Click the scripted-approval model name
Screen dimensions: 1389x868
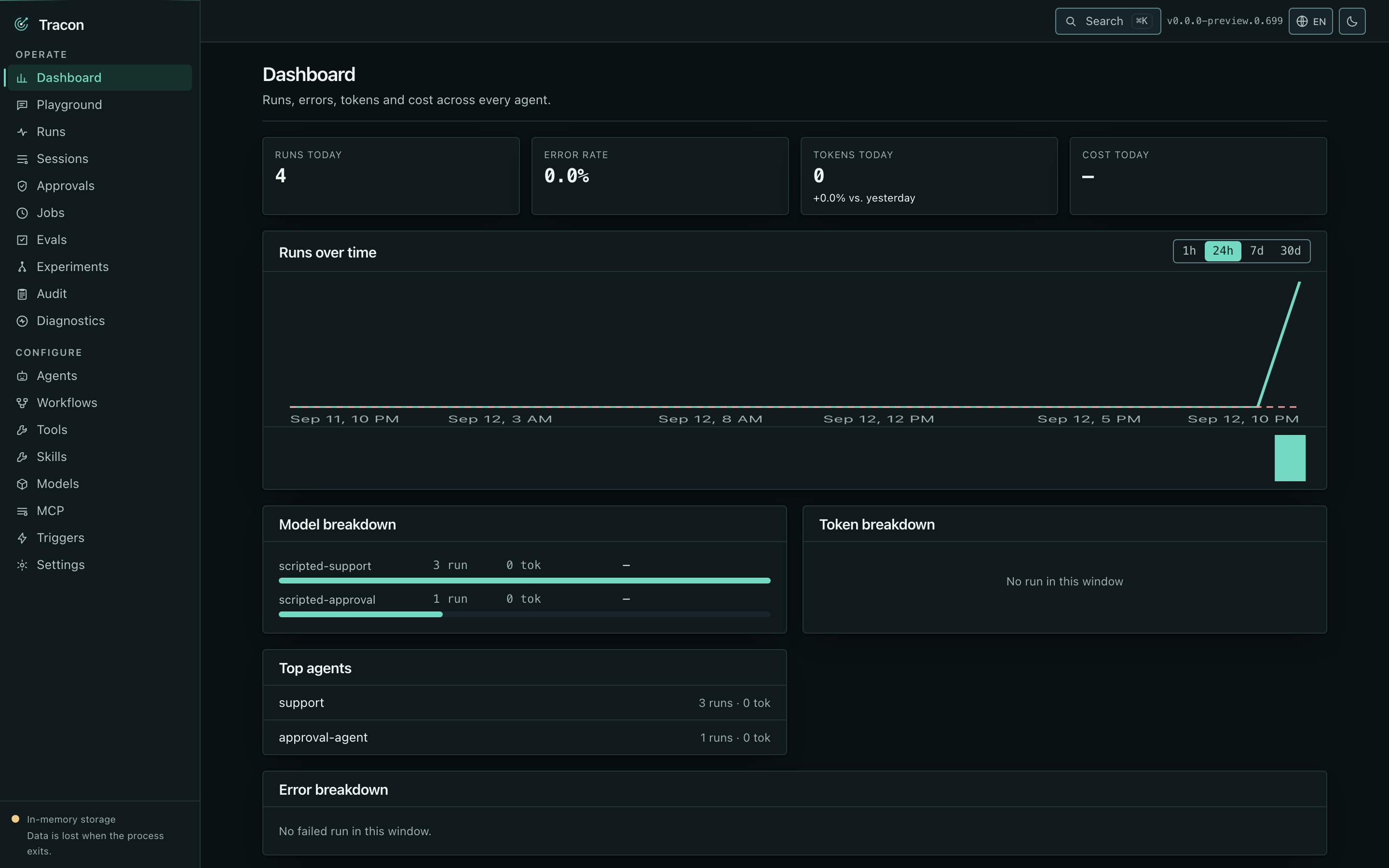click(x=327, y=600)
